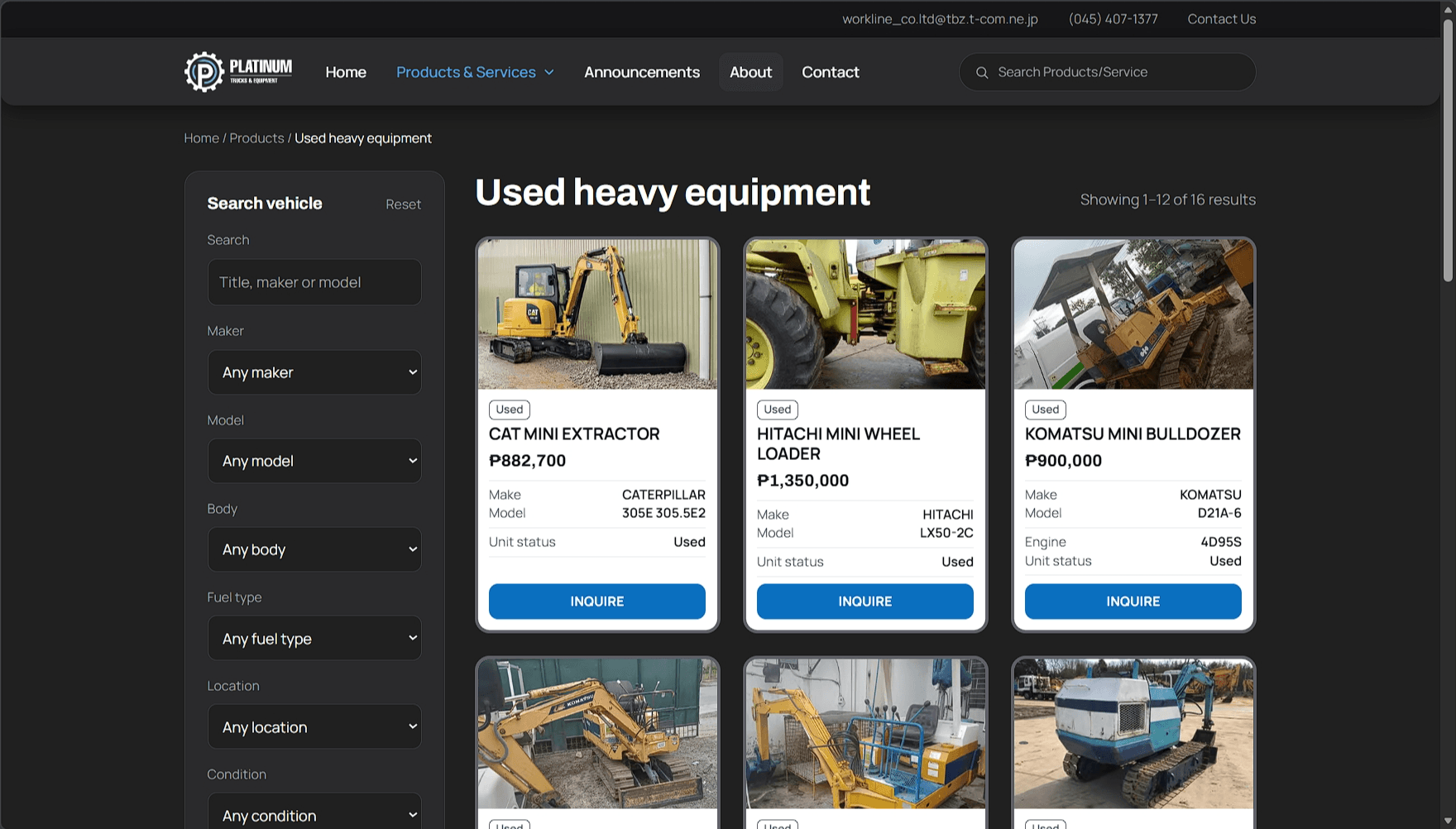The height and width of the screenshot is (829, 1456).
Task: Open the Komatsu excavator photo in second row
Action: [597, 734]
